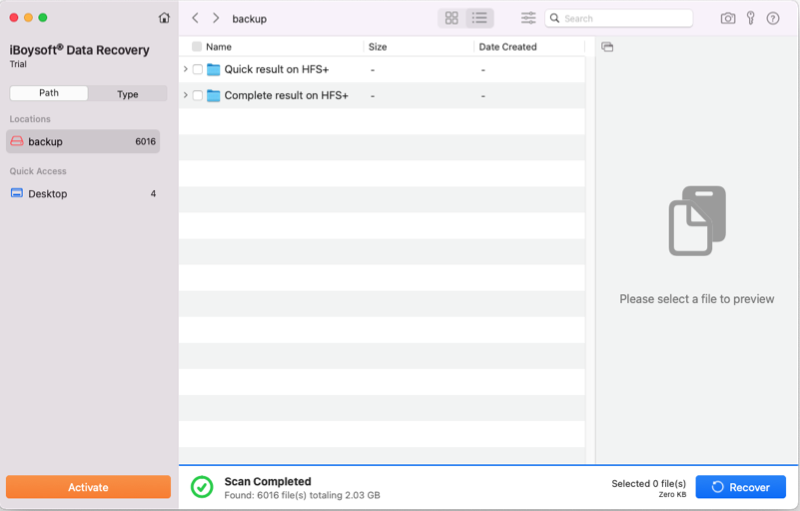Go forward with the right arrow
Image resolution: width=800 pixels, height=511 pixels.
[x=215, y=18]
